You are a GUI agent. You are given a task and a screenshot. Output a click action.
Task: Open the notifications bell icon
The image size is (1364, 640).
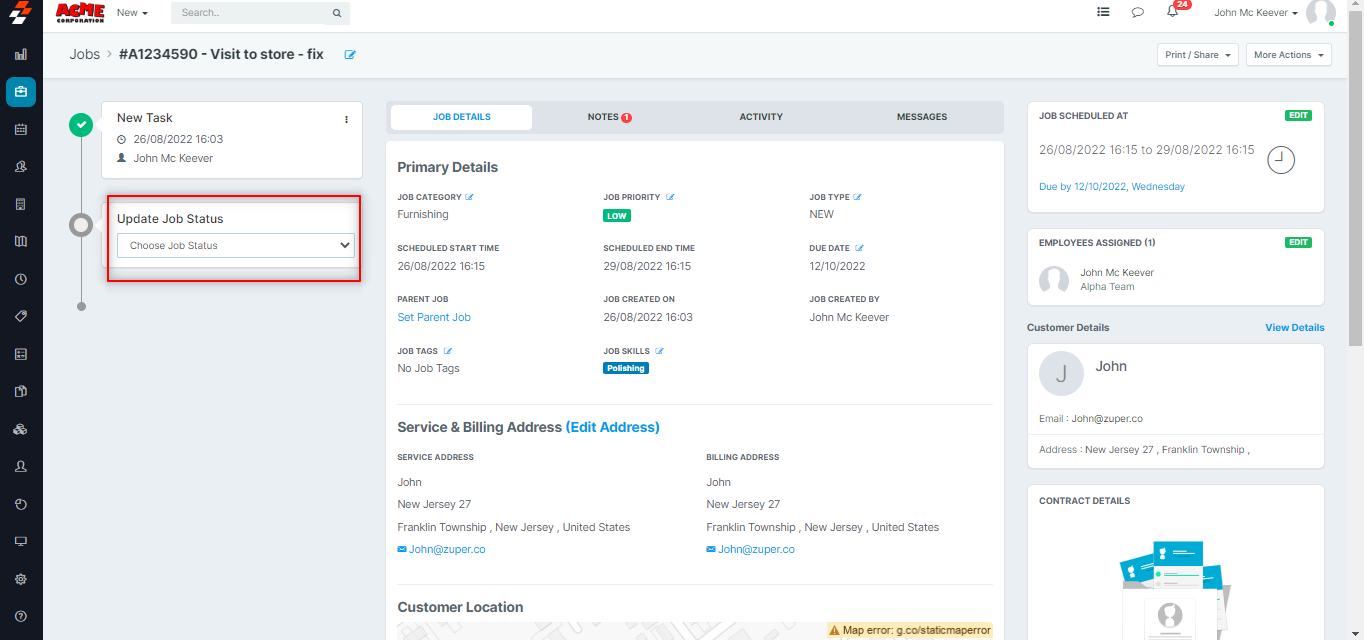click(1172, 13)
